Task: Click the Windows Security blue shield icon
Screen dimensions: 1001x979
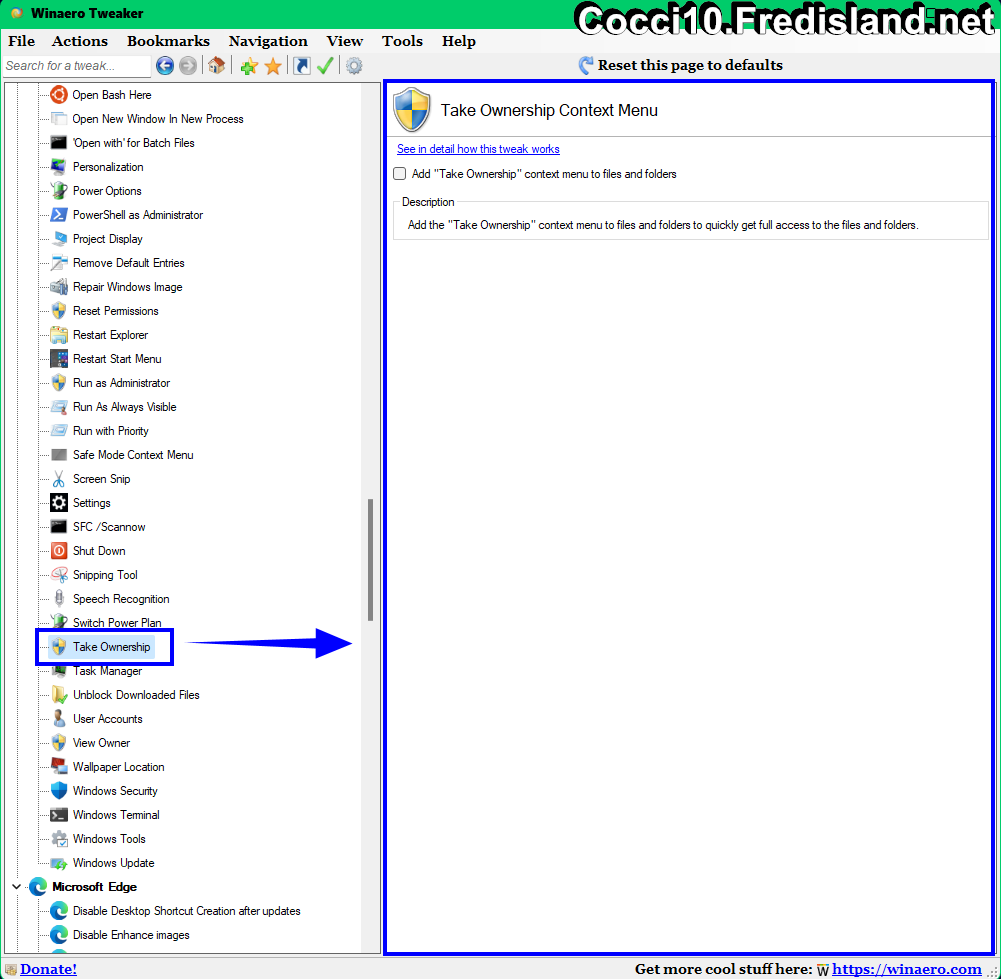Action: coord(59,791)
